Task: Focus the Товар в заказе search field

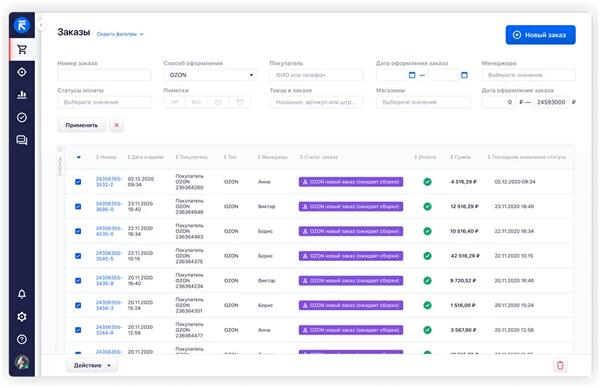Action: [x=316, y=102]
